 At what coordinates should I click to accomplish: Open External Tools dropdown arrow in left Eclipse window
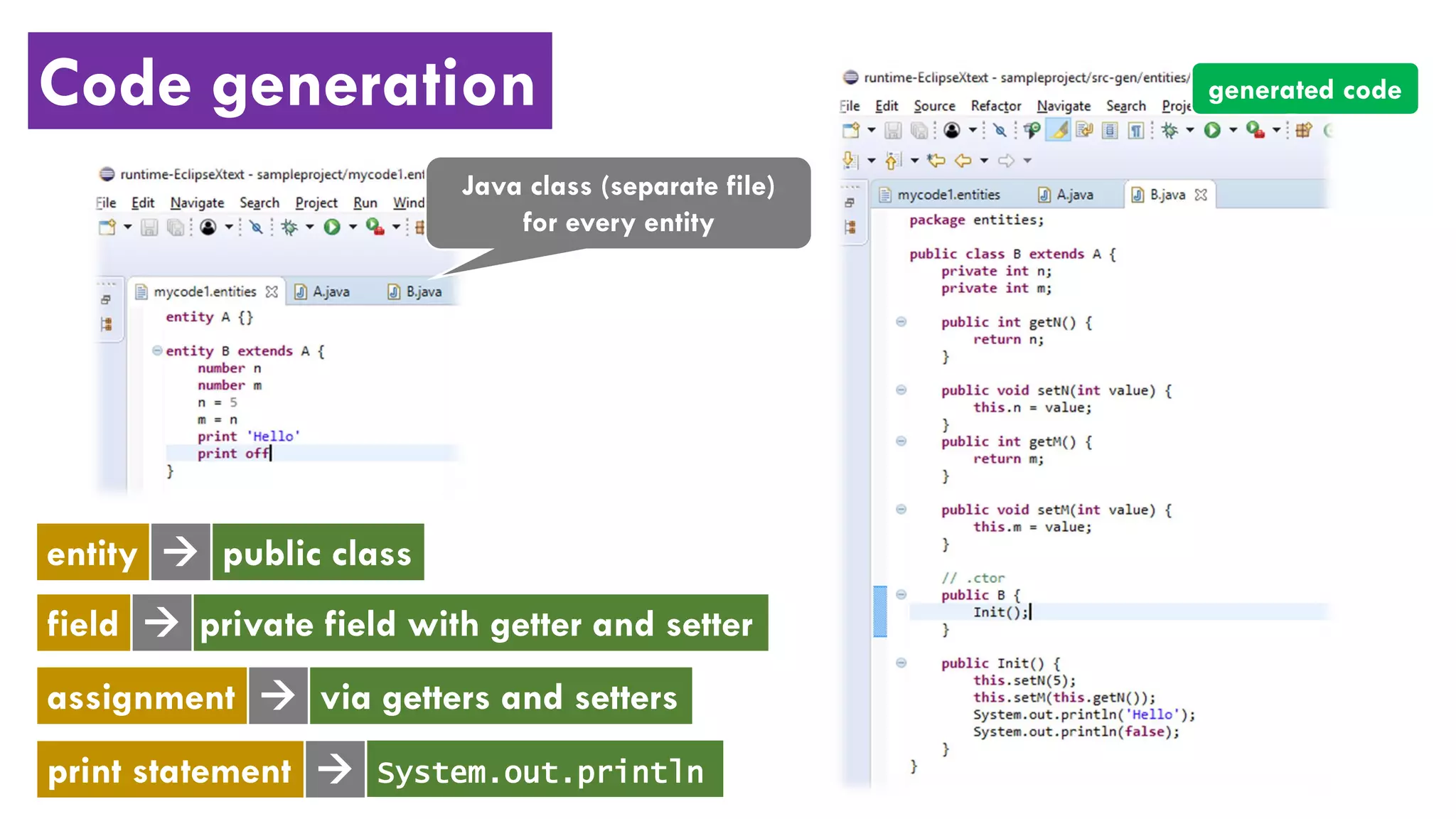(x=397, y=227)
